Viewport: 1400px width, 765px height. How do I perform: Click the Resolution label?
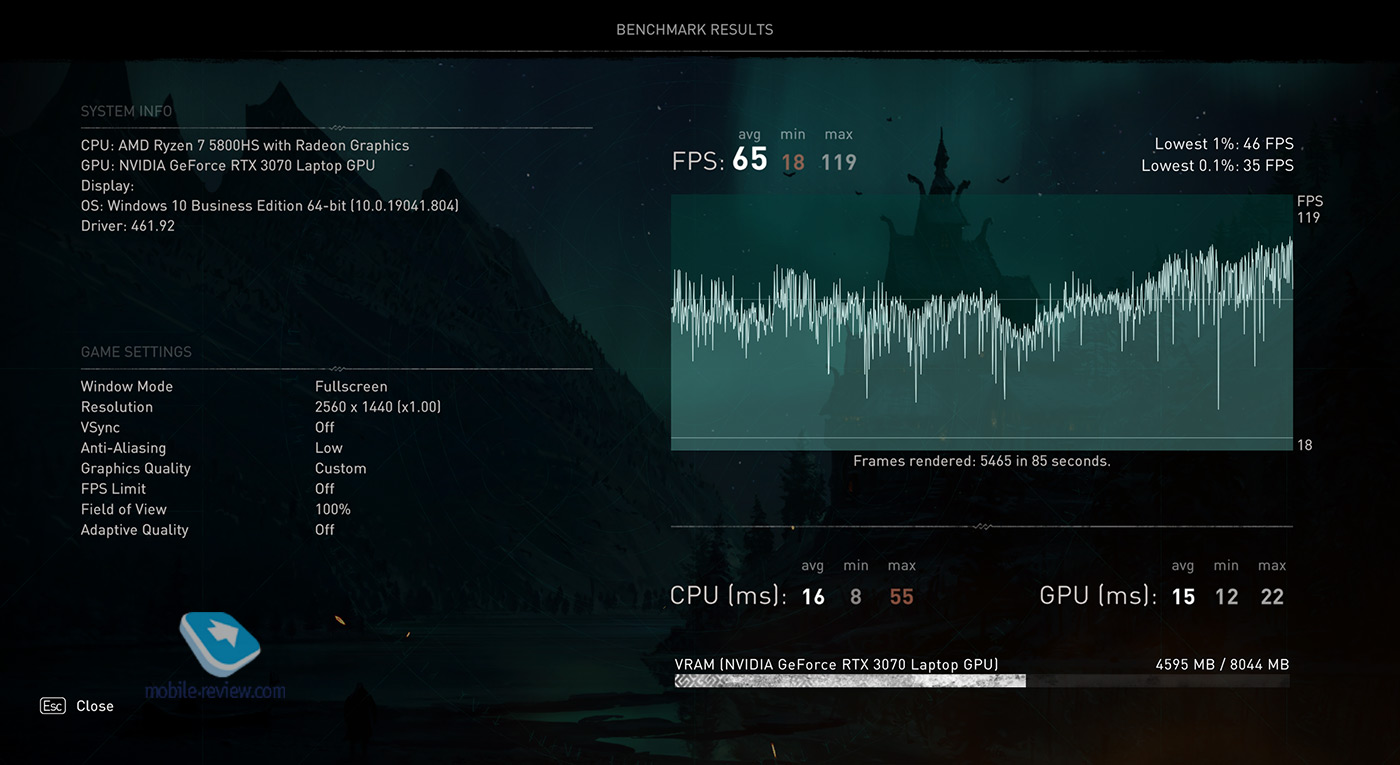[117, 407]
